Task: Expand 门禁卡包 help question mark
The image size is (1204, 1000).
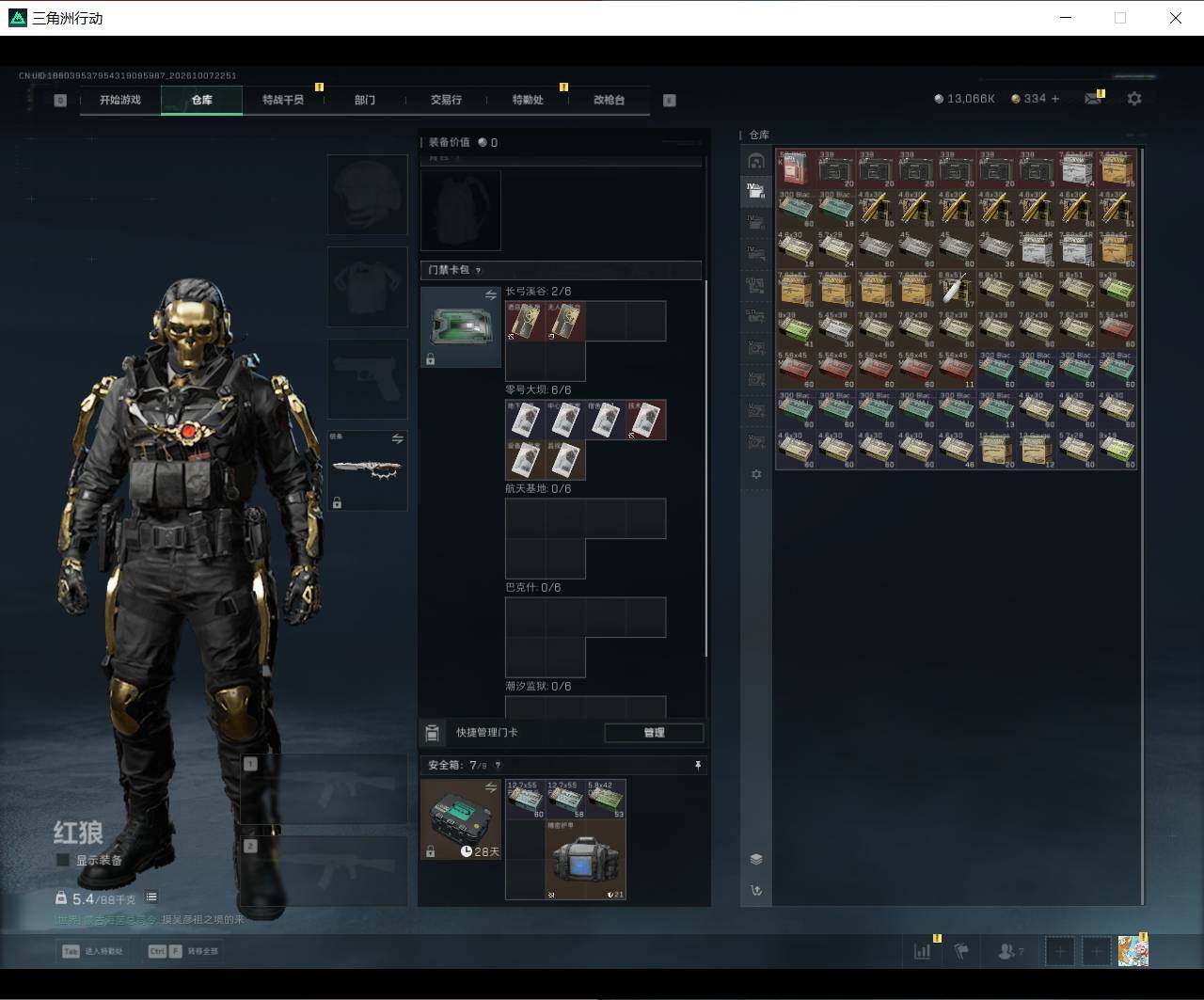Action: pyautogui.click(x=479, y=271)
